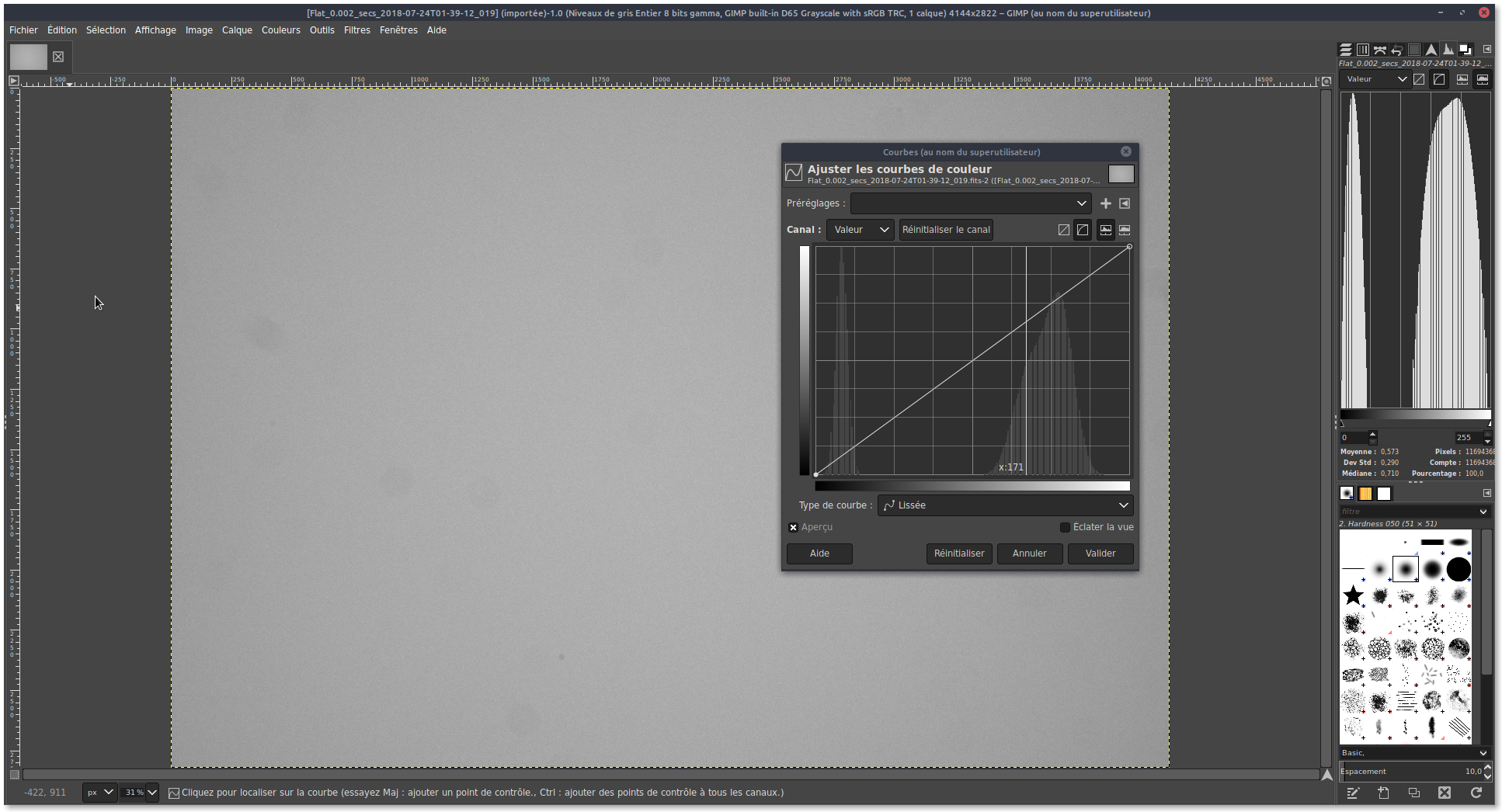The width and height of the screenshot is (1502, 812).
Task: Switch the histogram dock to a perceptual scale
Action: point(1439,79)
